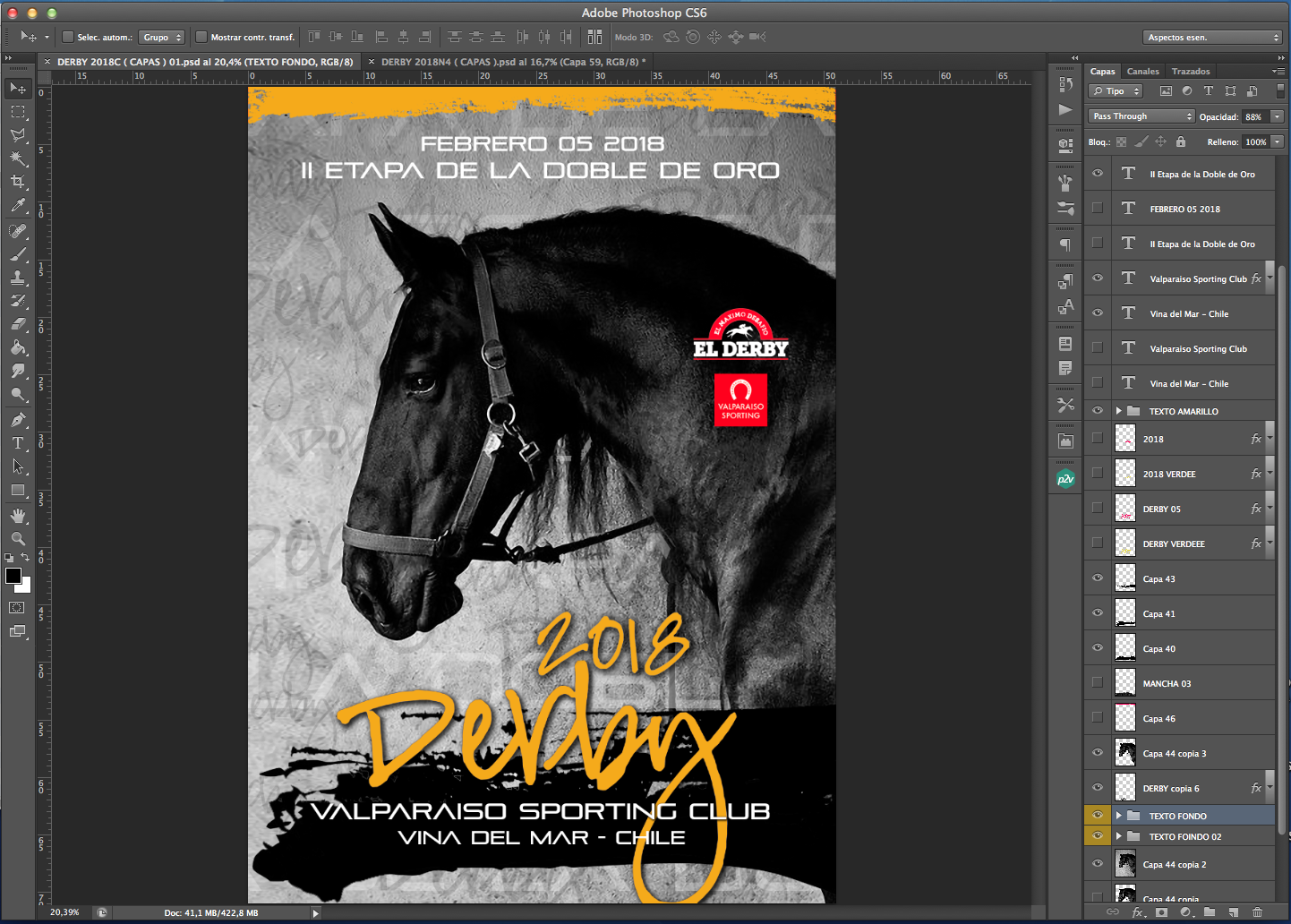Select the Pen tool

(17, 420)
